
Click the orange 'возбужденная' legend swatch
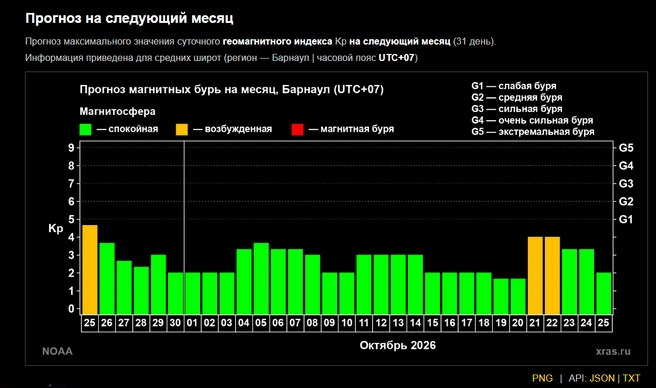[x=182, y=129]
